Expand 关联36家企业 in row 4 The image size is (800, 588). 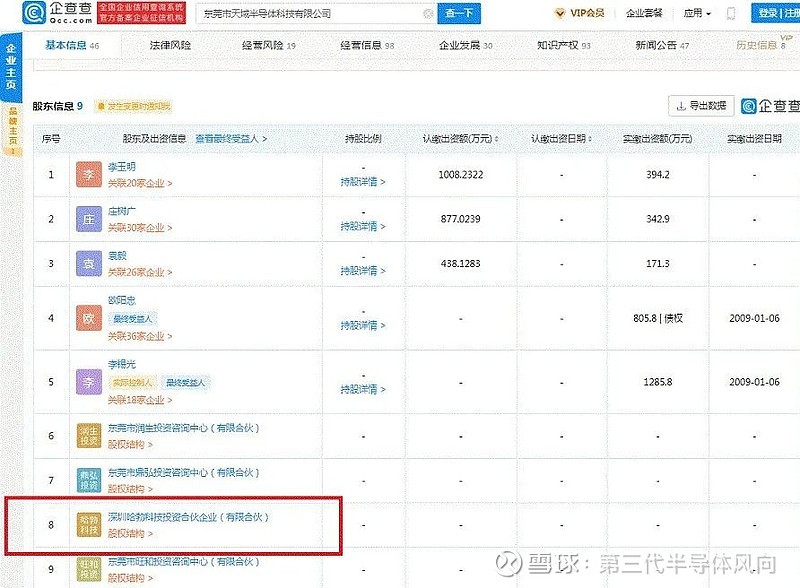(x=140, y=336)
